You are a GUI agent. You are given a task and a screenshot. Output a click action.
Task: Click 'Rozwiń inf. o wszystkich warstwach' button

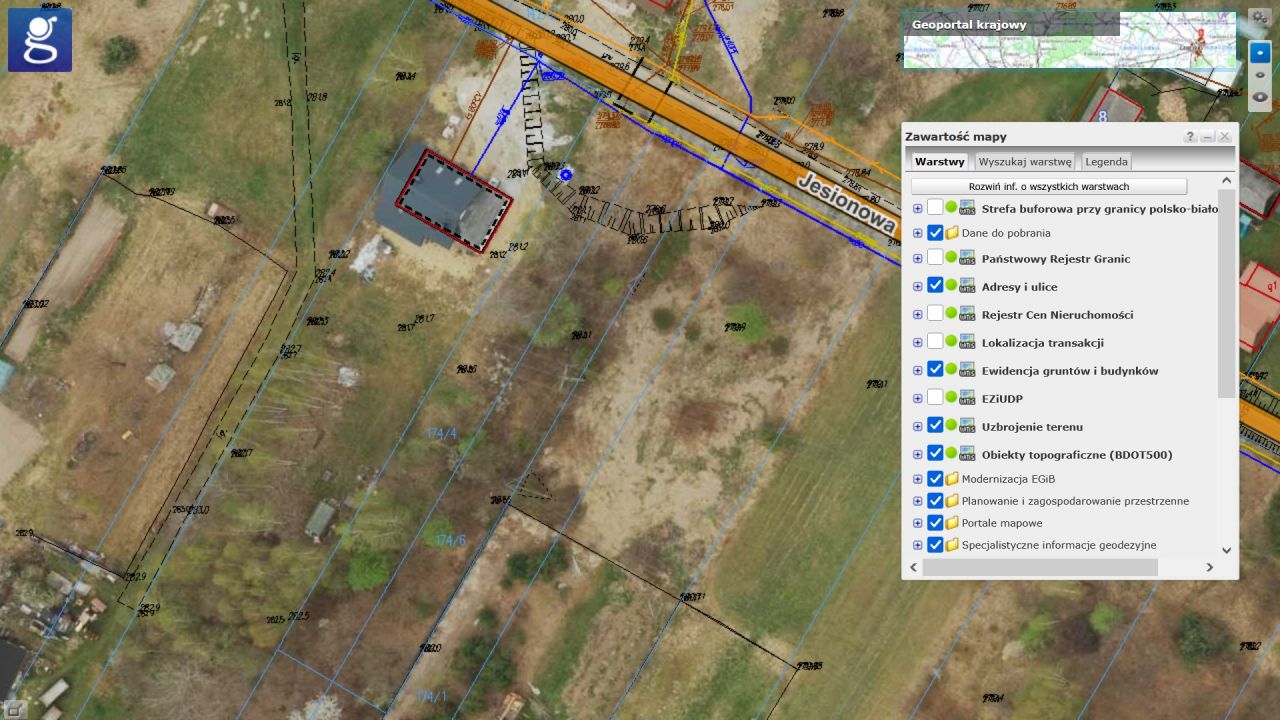click(1049, 186)
